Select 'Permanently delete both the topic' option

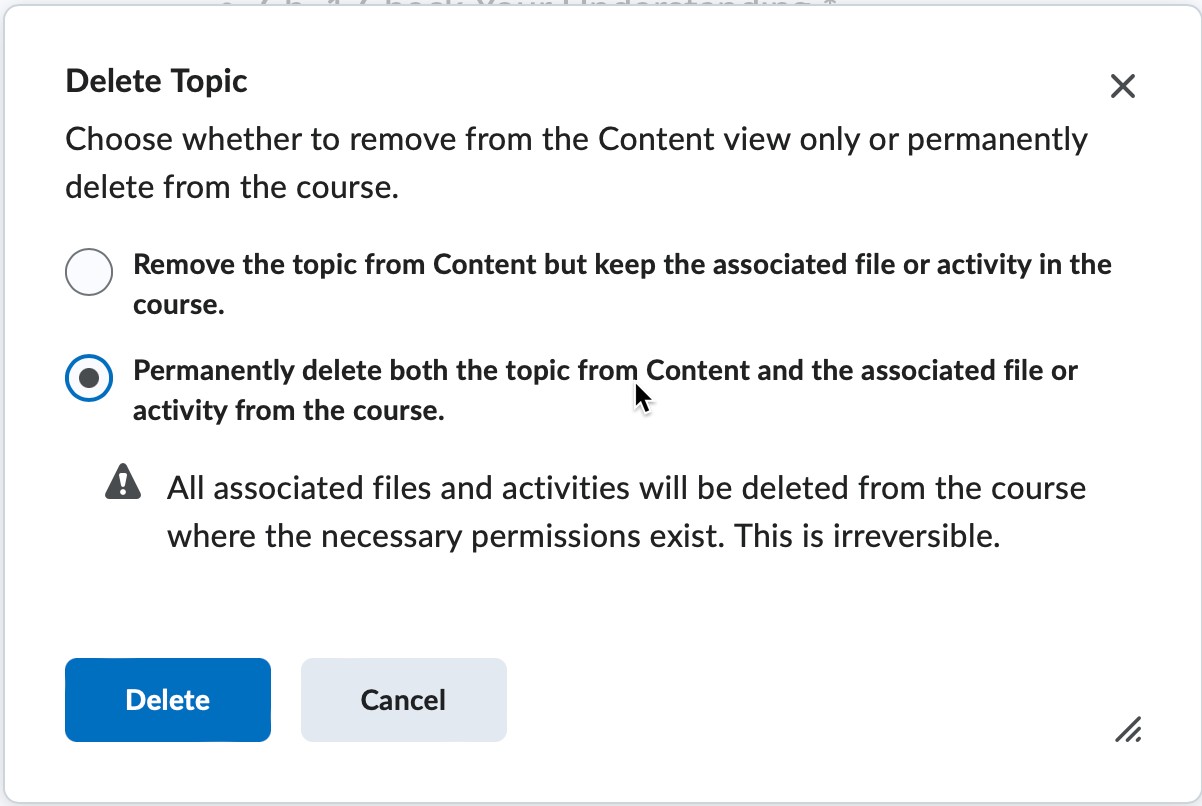click(89, 378)
